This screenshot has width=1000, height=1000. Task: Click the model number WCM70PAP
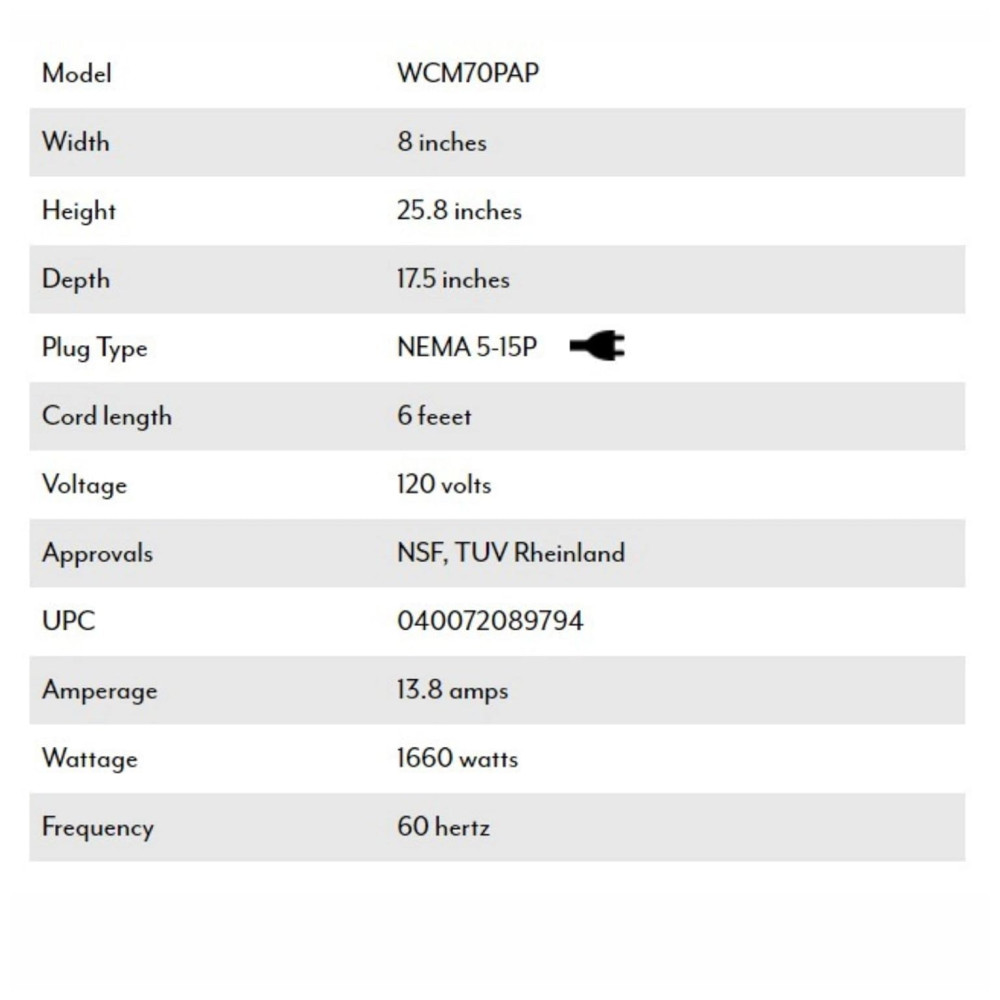point(467,74)
